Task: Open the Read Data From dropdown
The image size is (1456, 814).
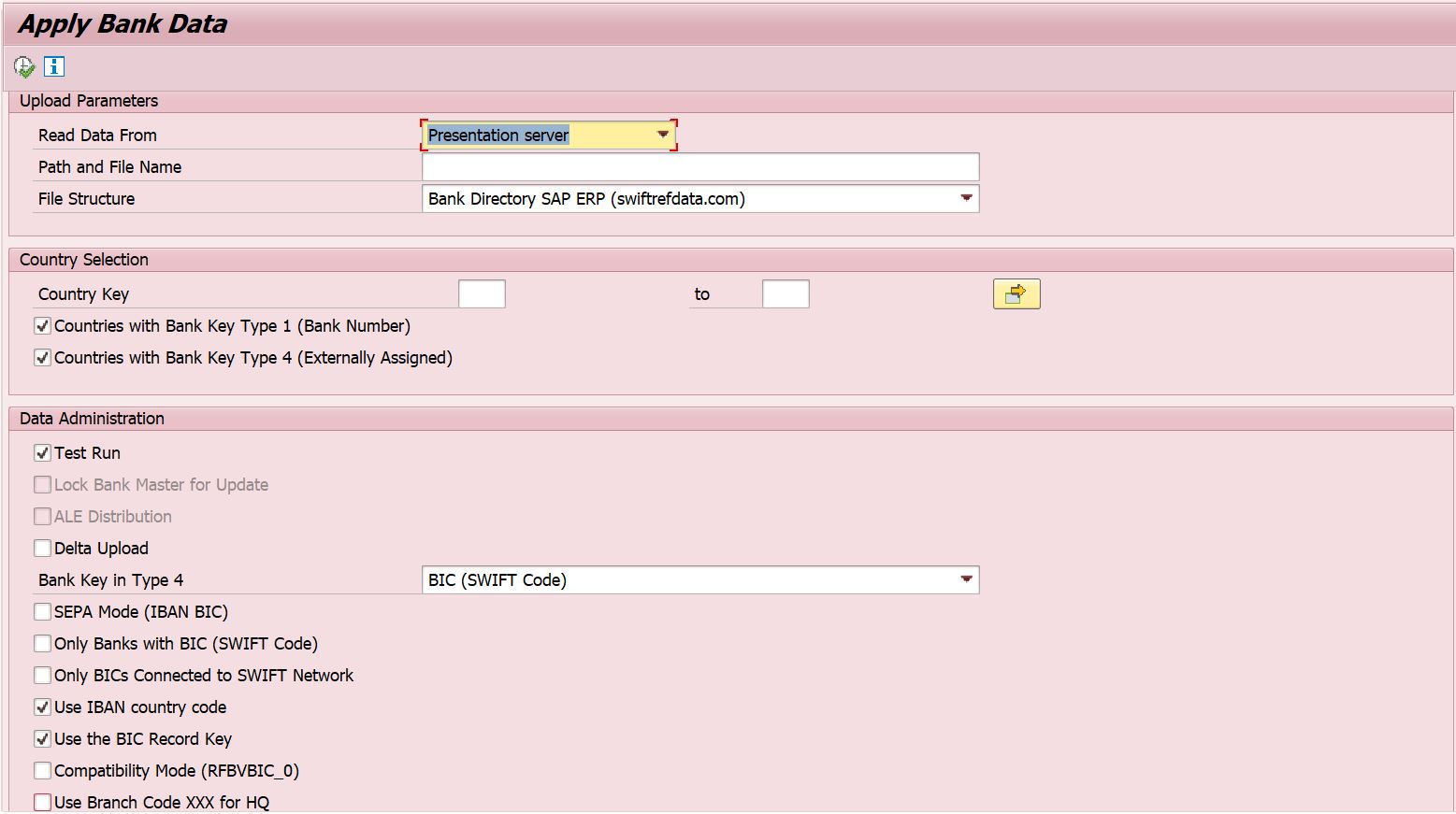Action: pyautogui.click(x=663, y=134)
